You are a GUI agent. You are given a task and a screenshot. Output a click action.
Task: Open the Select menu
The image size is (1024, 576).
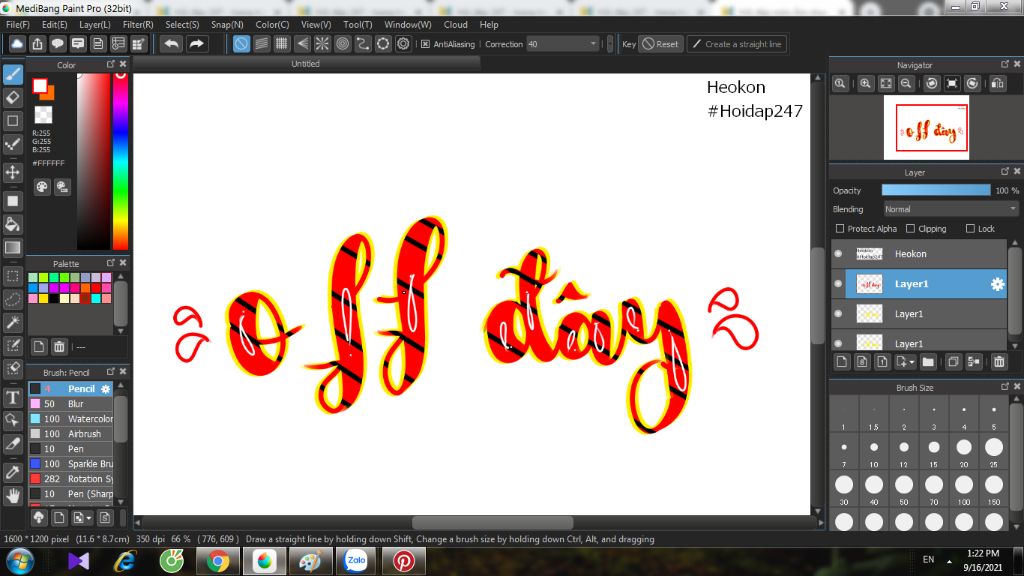(x=182, y=24)
